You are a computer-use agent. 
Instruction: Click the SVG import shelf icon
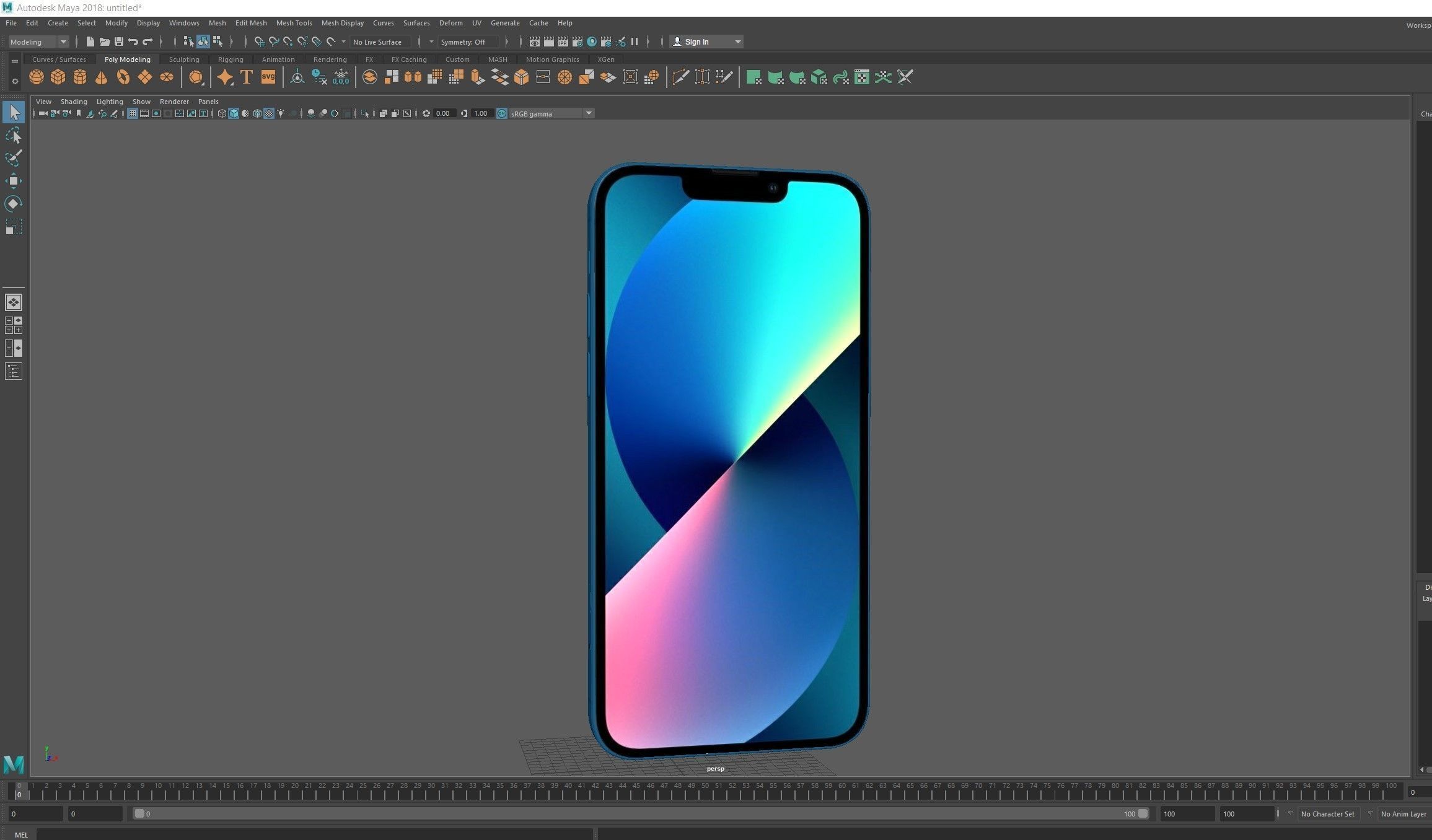[x=268, y=77]
